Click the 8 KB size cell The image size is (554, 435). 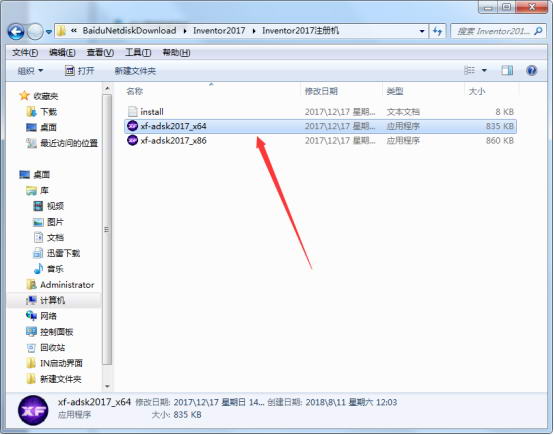[x=504, y=112]
